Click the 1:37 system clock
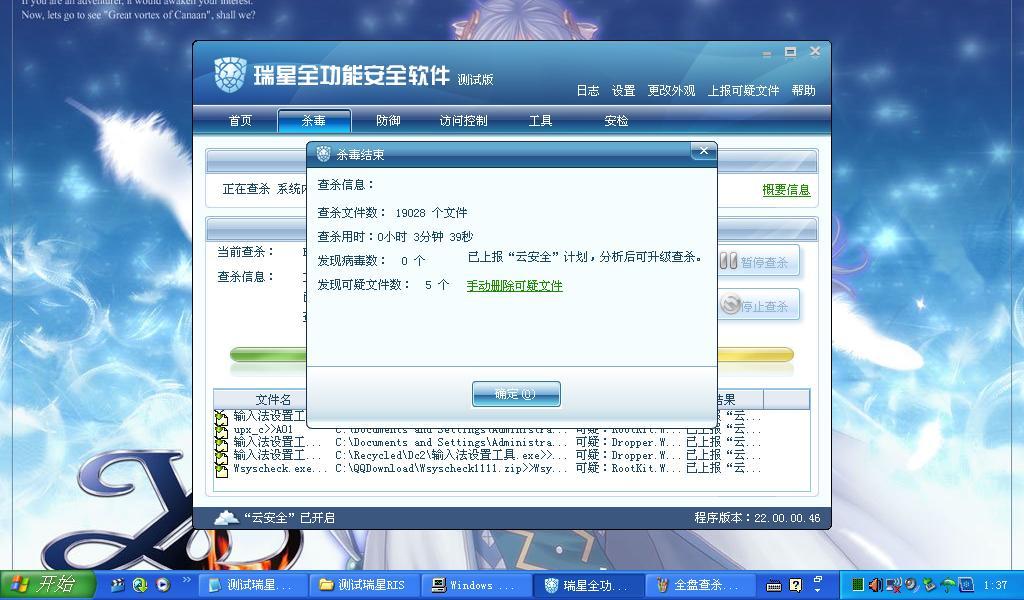 [995, 586]
